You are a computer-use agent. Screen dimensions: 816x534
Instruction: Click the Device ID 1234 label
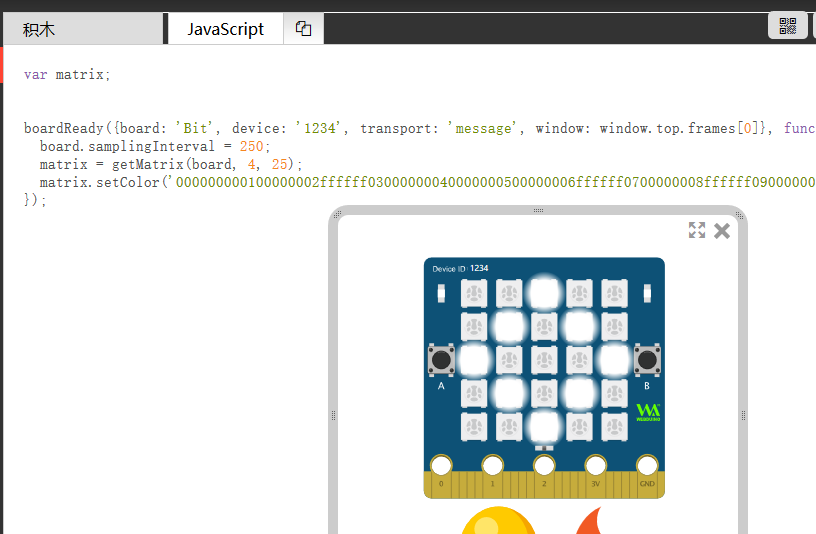click(x=460, y=269)
